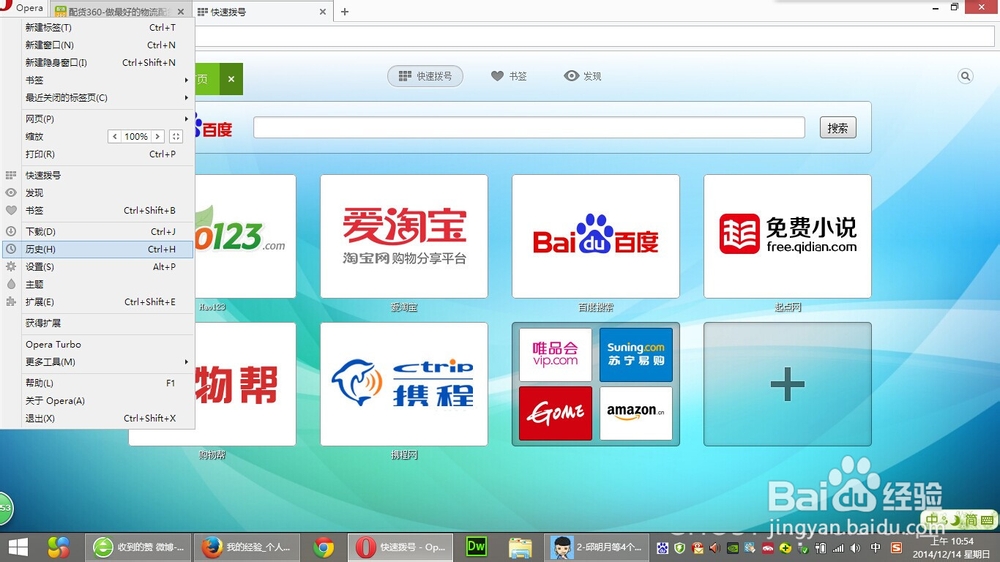Open the 购物帮 speed dial tile

click(245, 384)
